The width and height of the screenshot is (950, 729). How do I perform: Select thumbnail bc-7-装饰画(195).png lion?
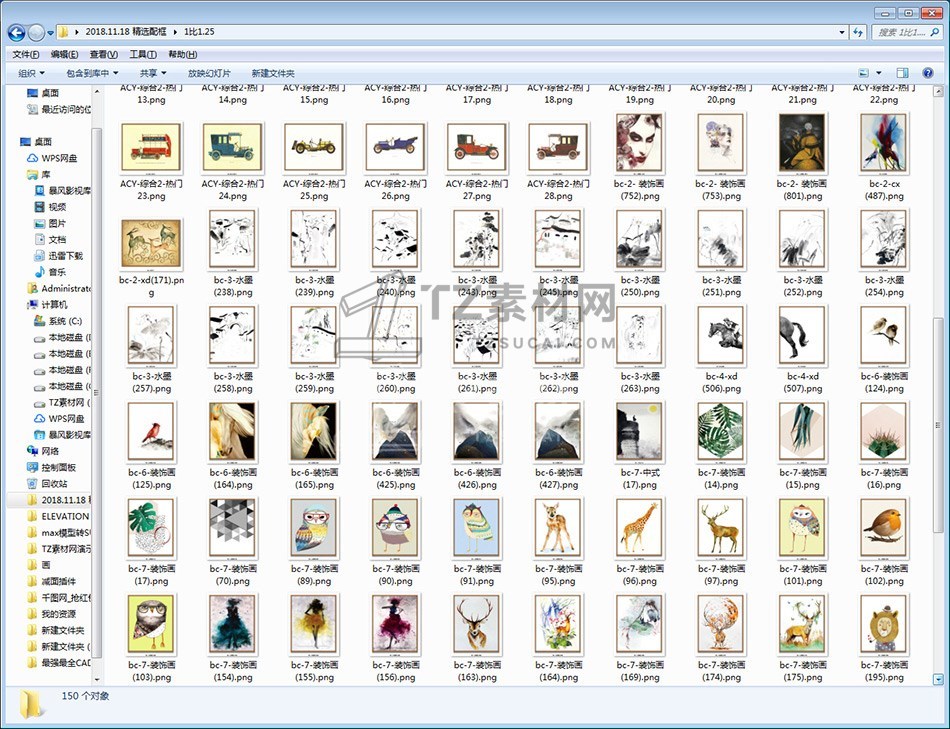tap(884, 624)
